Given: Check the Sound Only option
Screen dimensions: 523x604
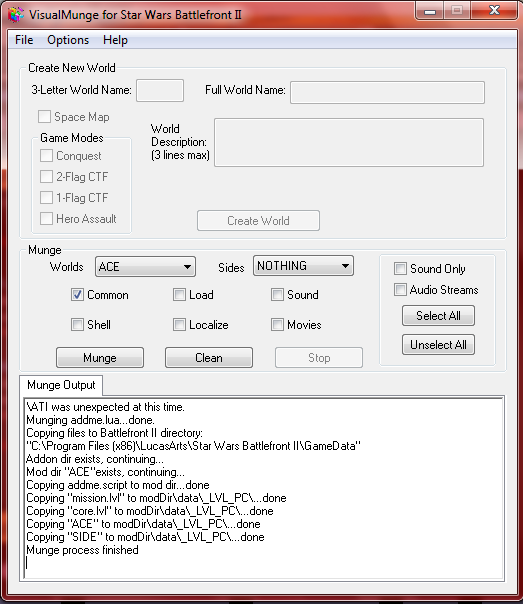Looking at the screenshot, I should [x=400, y=268].
